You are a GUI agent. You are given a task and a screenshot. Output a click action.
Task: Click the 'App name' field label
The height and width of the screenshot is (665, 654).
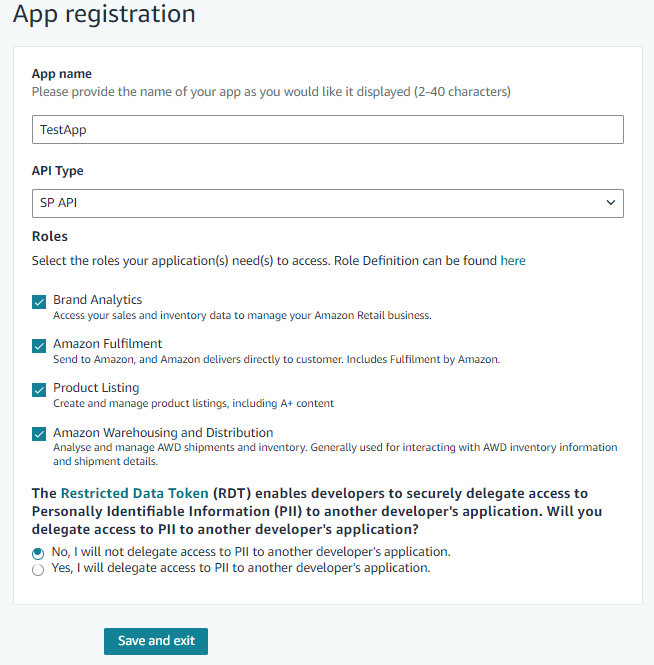(62, 74)
